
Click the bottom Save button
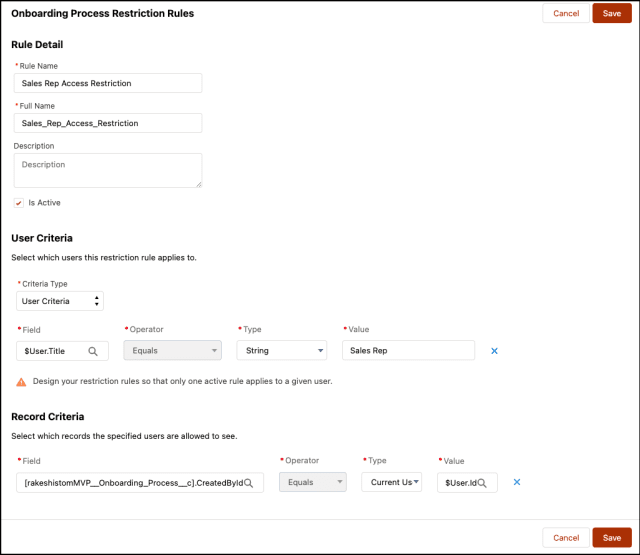tap(611, 538)
